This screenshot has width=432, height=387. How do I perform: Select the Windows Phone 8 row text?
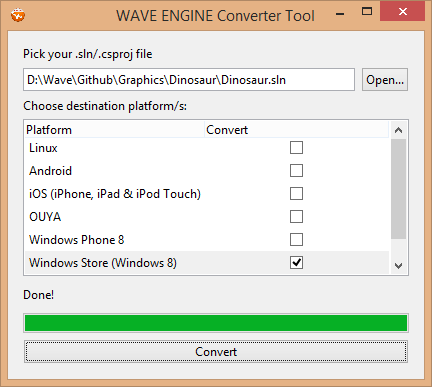(x=77, y=240)
